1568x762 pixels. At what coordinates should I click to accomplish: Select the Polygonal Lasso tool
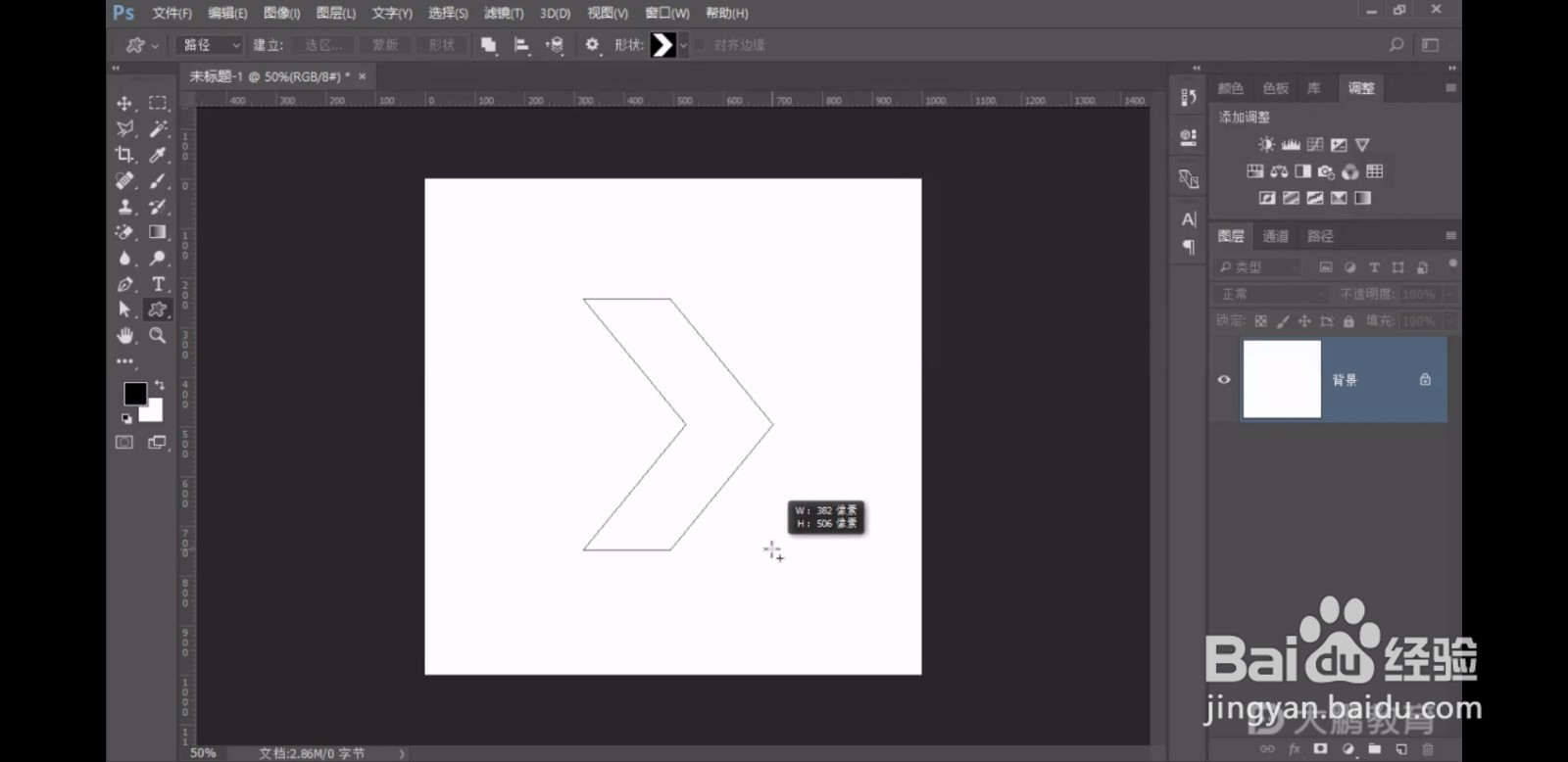124,128
